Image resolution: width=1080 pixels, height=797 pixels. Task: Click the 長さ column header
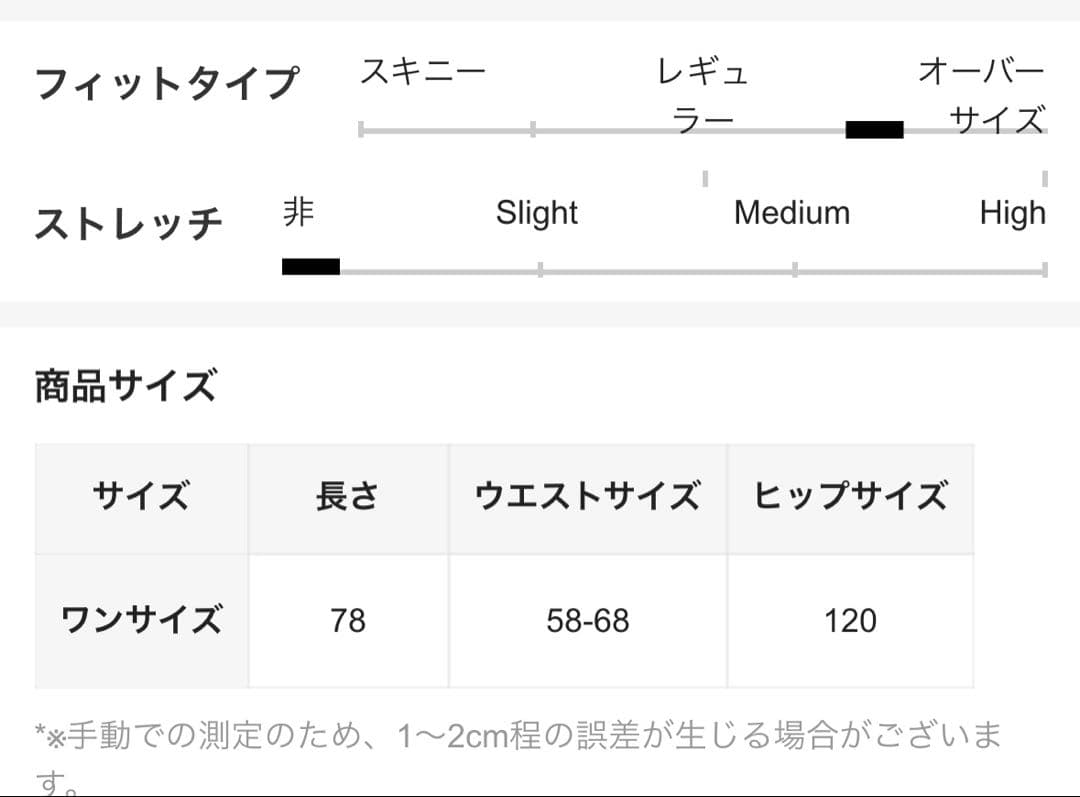pyautogui.click(x=347, y=497)
